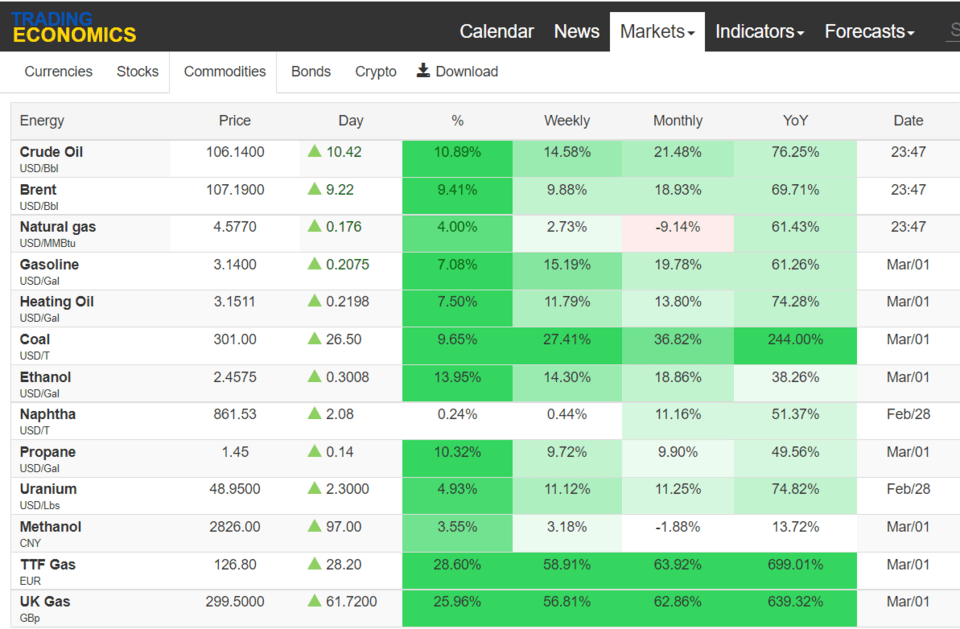Open the Natural gas commodity link
Viewport: 960px width, 629px height.
coord(58,227)
